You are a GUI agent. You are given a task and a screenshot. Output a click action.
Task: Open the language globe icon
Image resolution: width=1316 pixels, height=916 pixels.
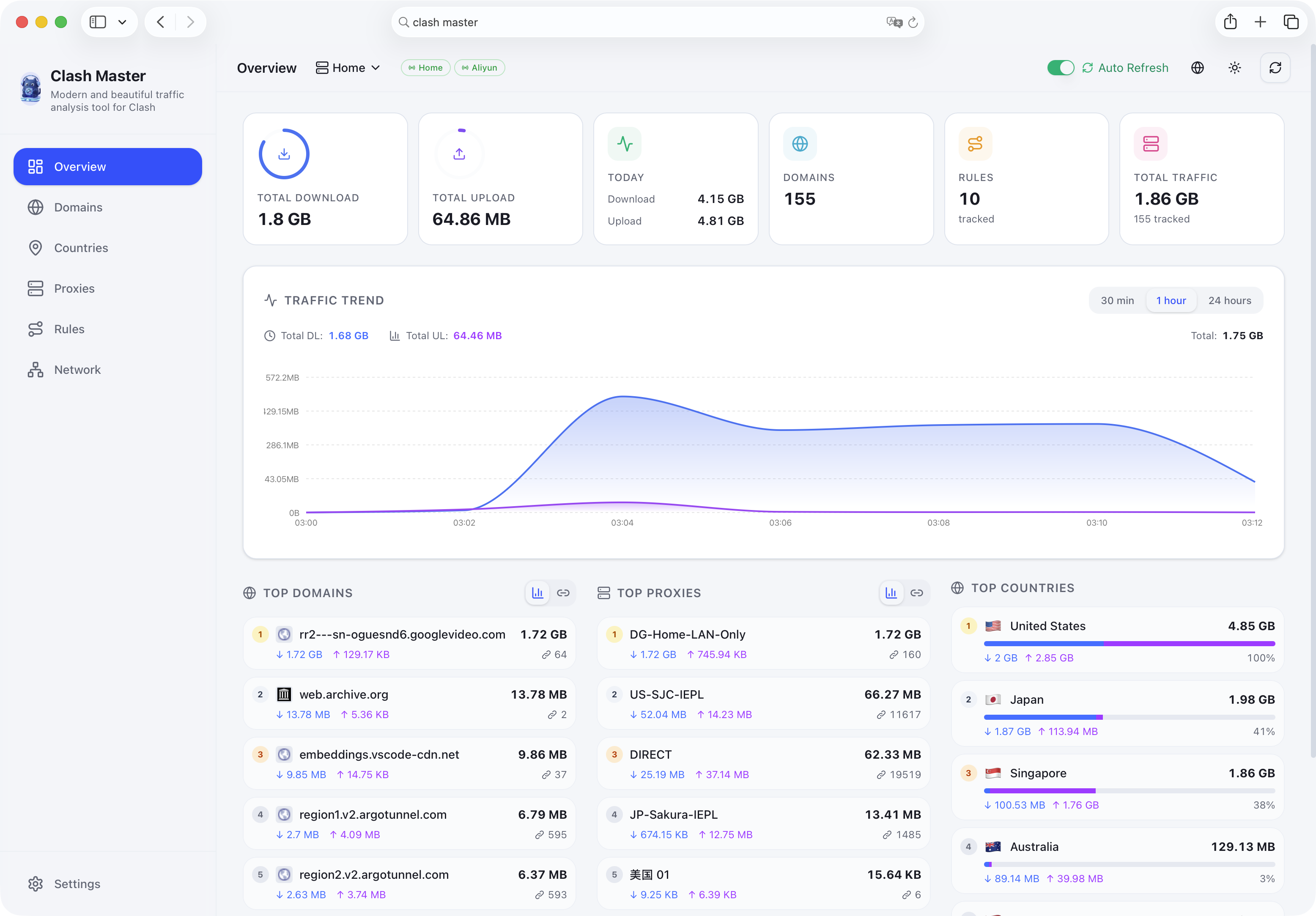1197,68
